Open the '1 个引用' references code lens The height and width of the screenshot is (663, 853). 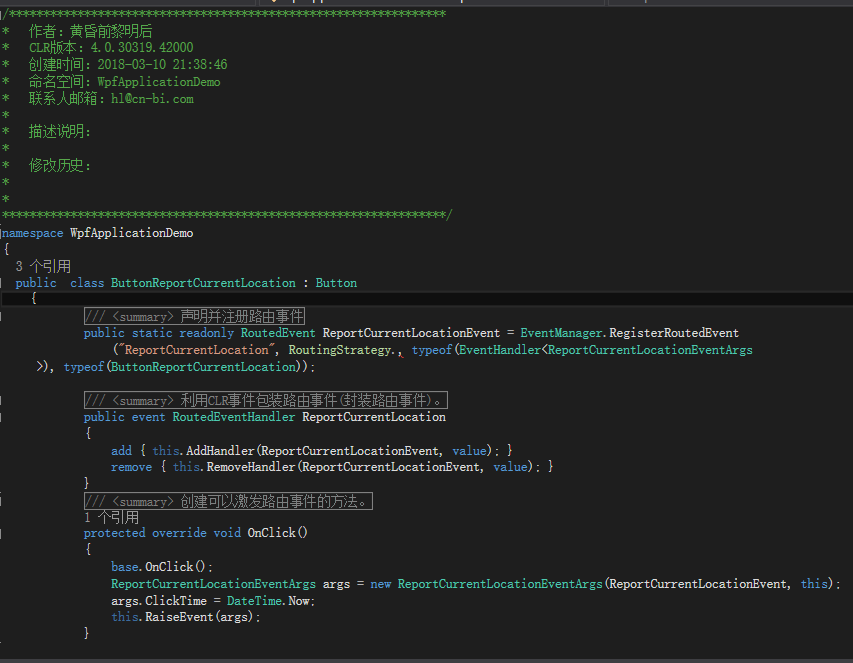point(112,517)
